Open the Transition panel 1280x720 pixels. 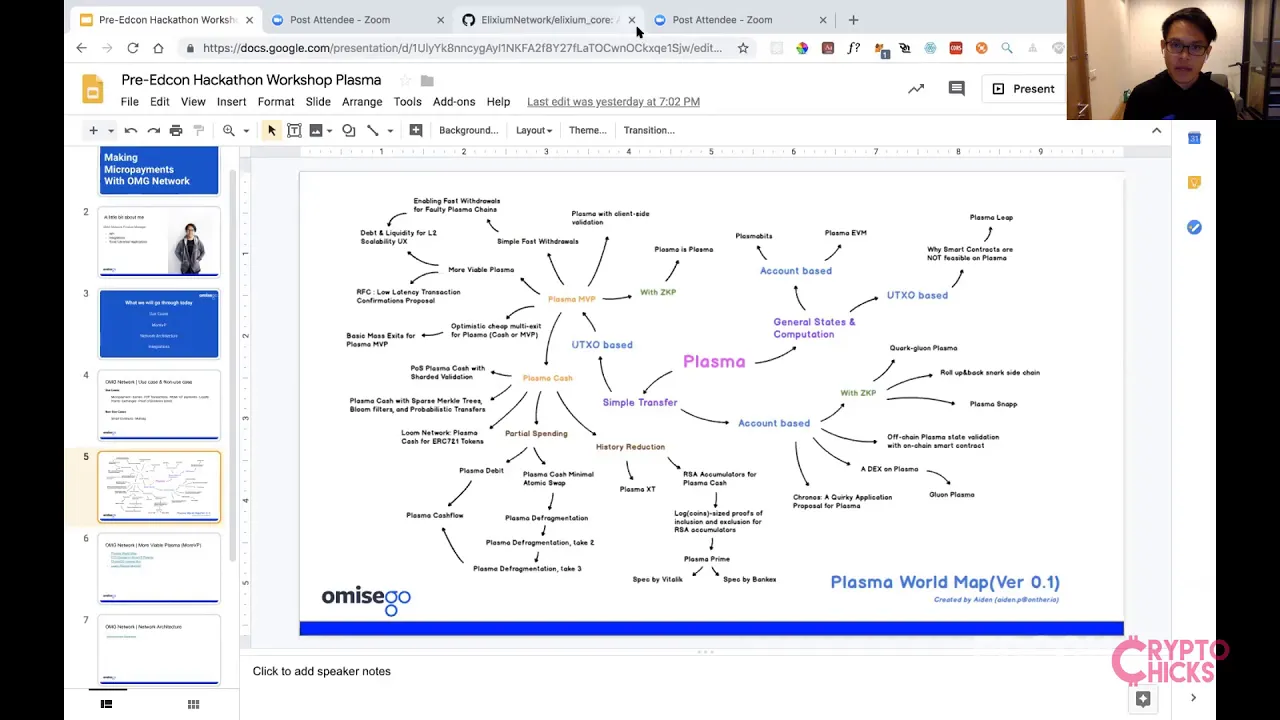(649, 130)
